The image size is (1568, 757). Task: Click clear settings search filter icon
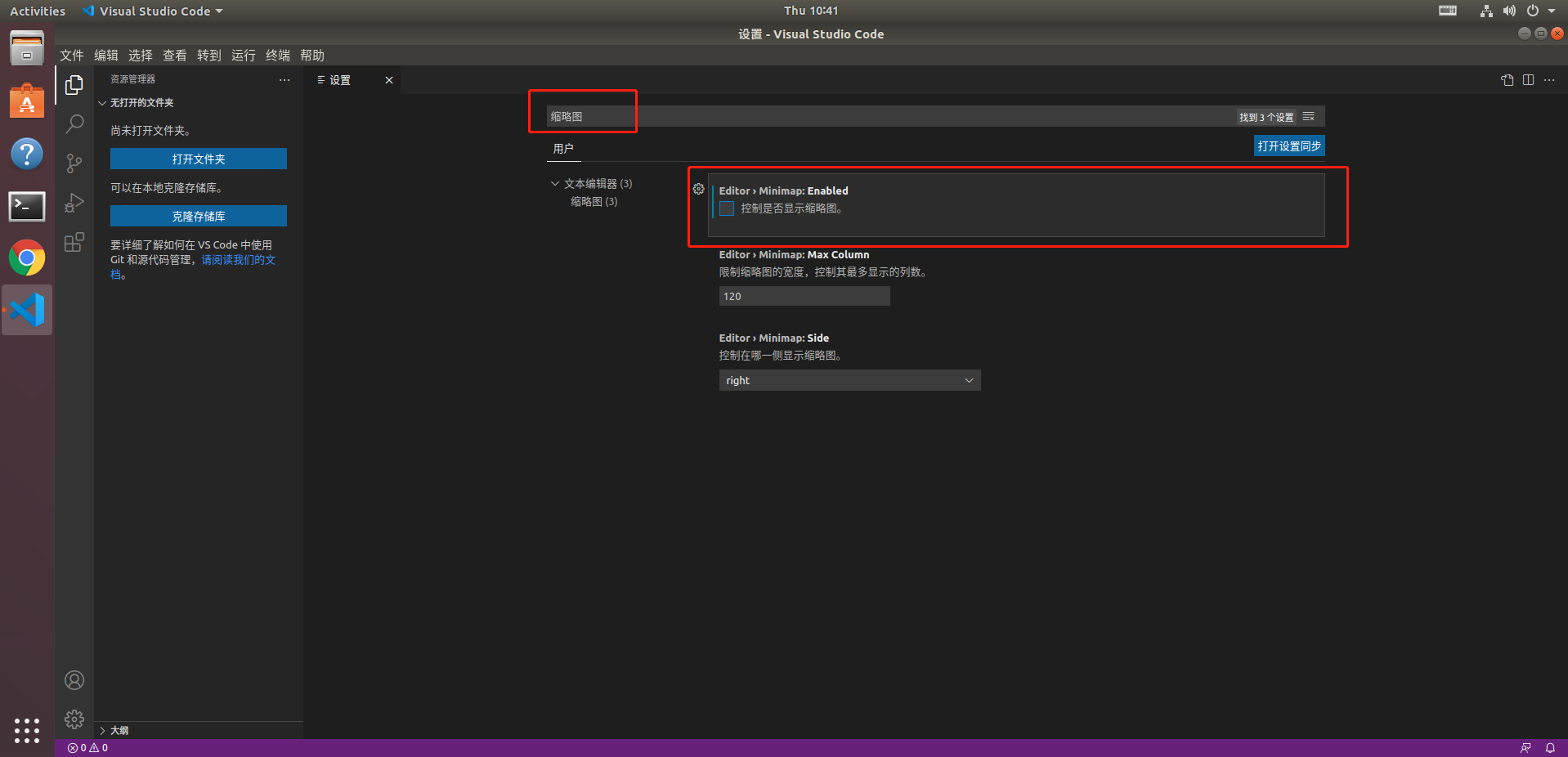pyautogui.click(x=1308, y=117)
